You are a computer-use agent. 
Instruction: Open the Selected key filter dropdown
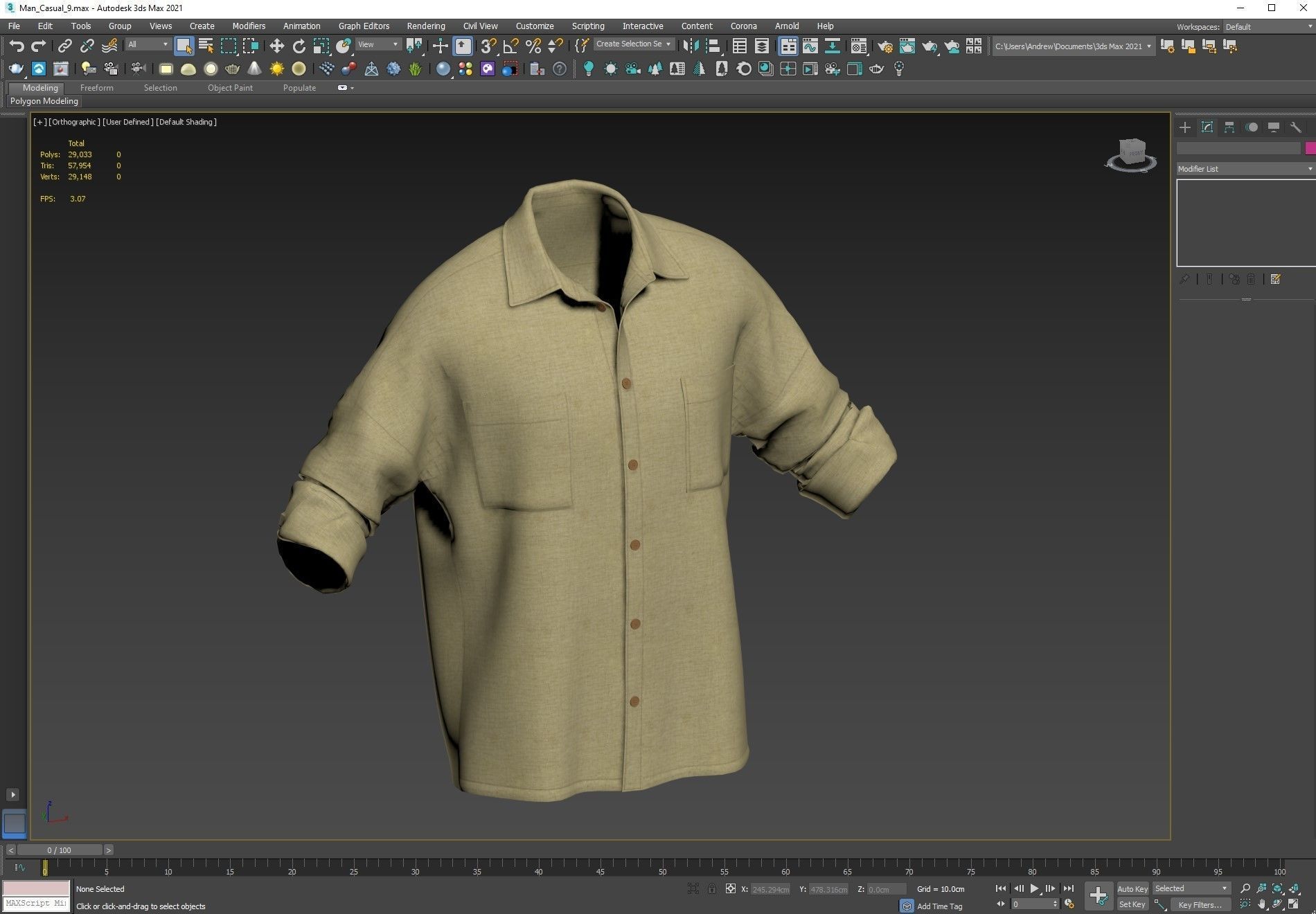[x=1191, y=888]
